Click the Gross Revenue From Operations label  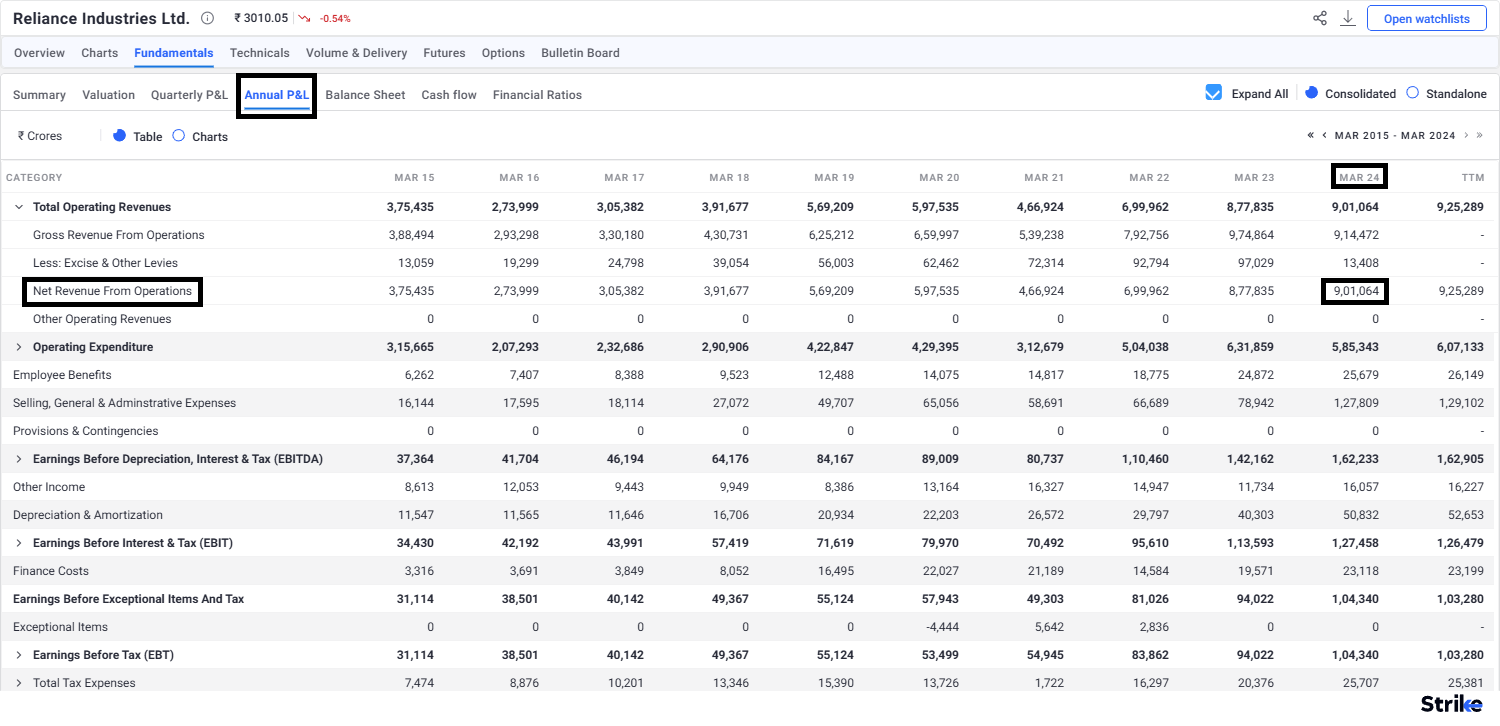click(118, 235)
